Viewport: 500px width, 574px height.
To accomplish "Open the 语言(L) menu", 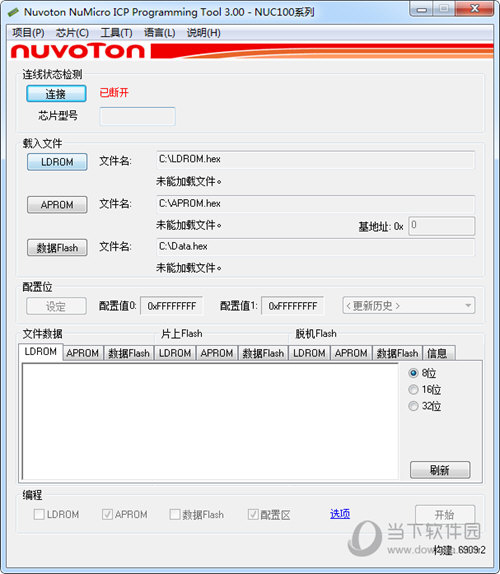I will 160,33.
